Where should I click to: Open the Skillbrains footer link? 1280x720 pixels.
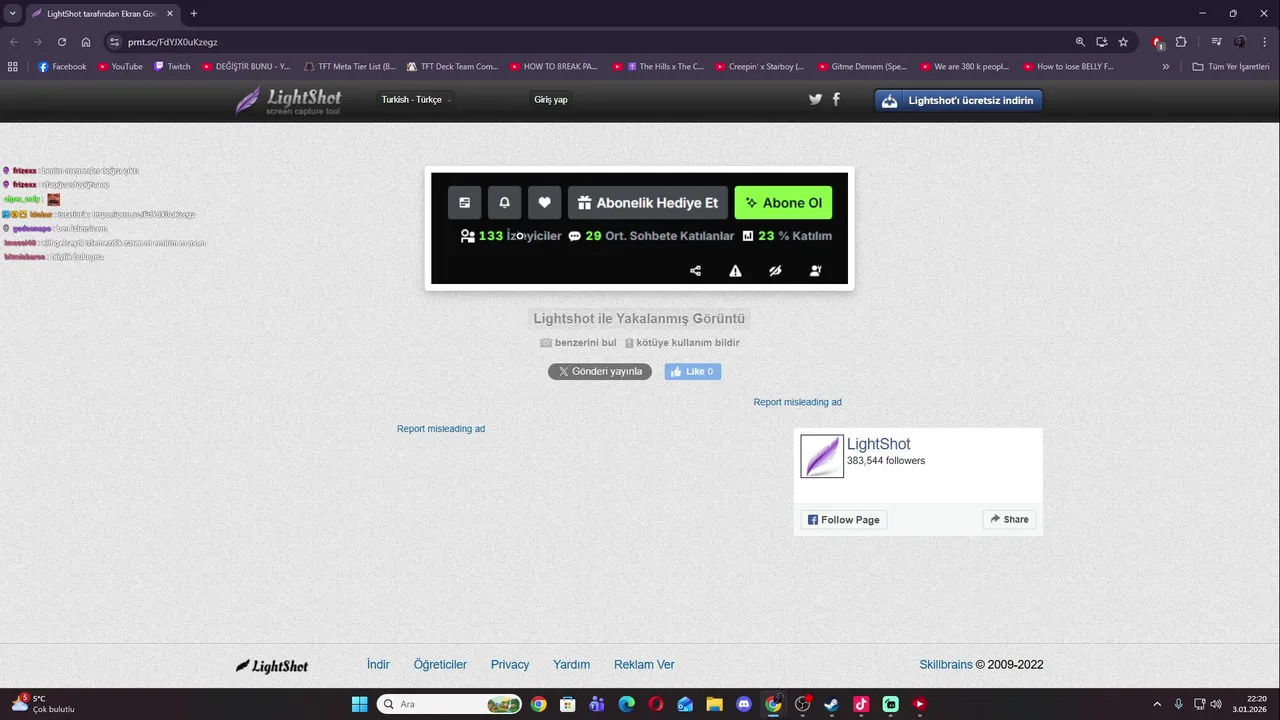tap(946, 665)
